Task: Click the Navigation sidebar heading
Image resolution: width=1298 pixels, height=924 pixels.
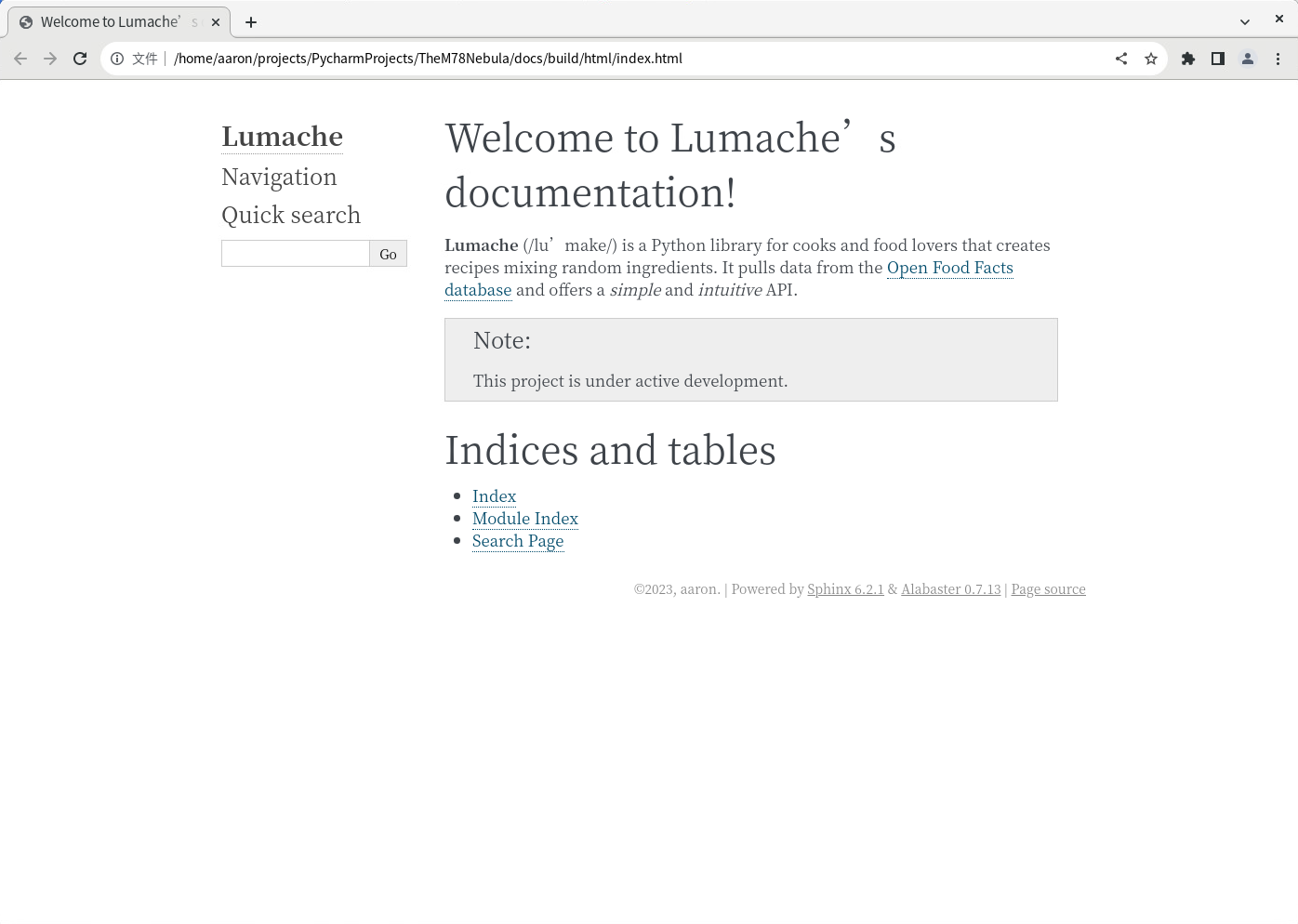Action: click(279, 177)
